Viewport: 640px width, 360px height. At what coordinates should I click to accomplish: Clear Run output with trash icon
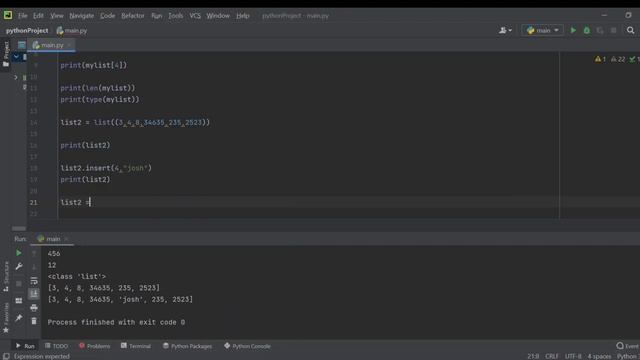click(34, 321)
